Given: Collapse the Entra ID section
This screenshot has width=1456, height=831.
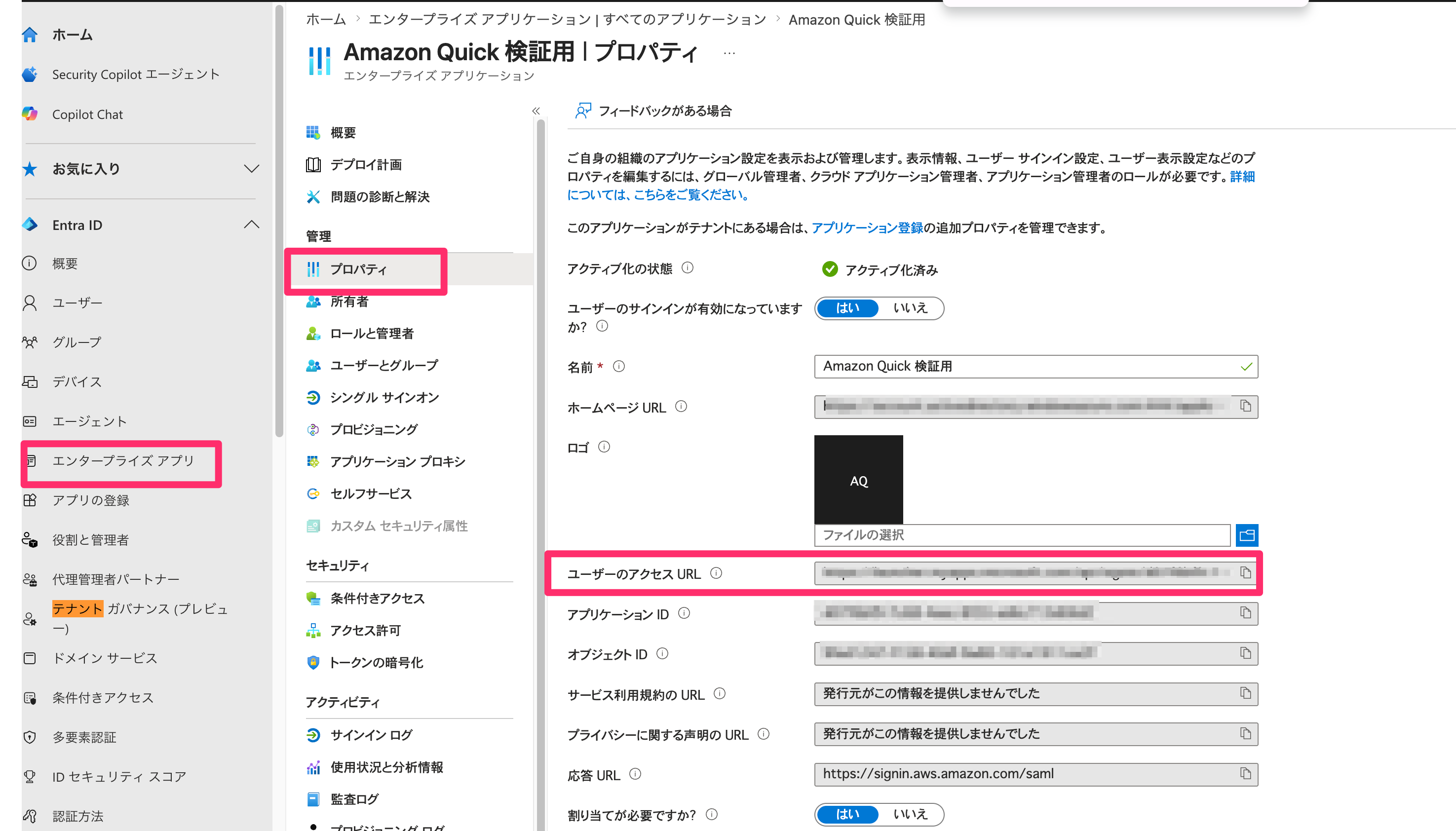Looking at the screenshot, I should (252, 225).
